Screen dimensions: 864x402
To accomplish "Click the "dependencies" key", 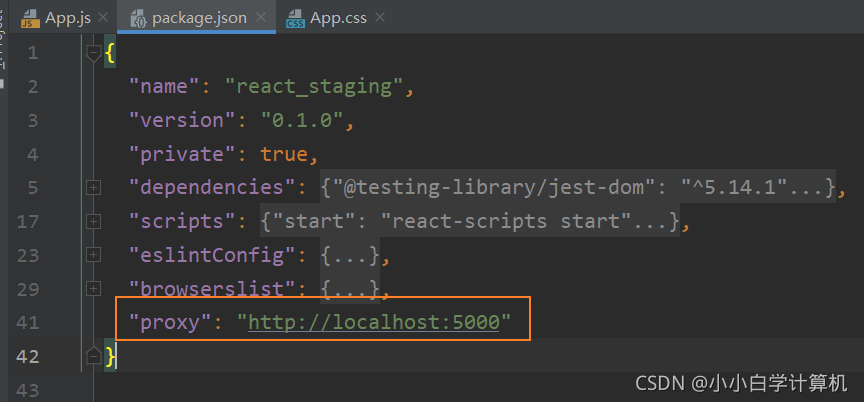I will [212, 188].
